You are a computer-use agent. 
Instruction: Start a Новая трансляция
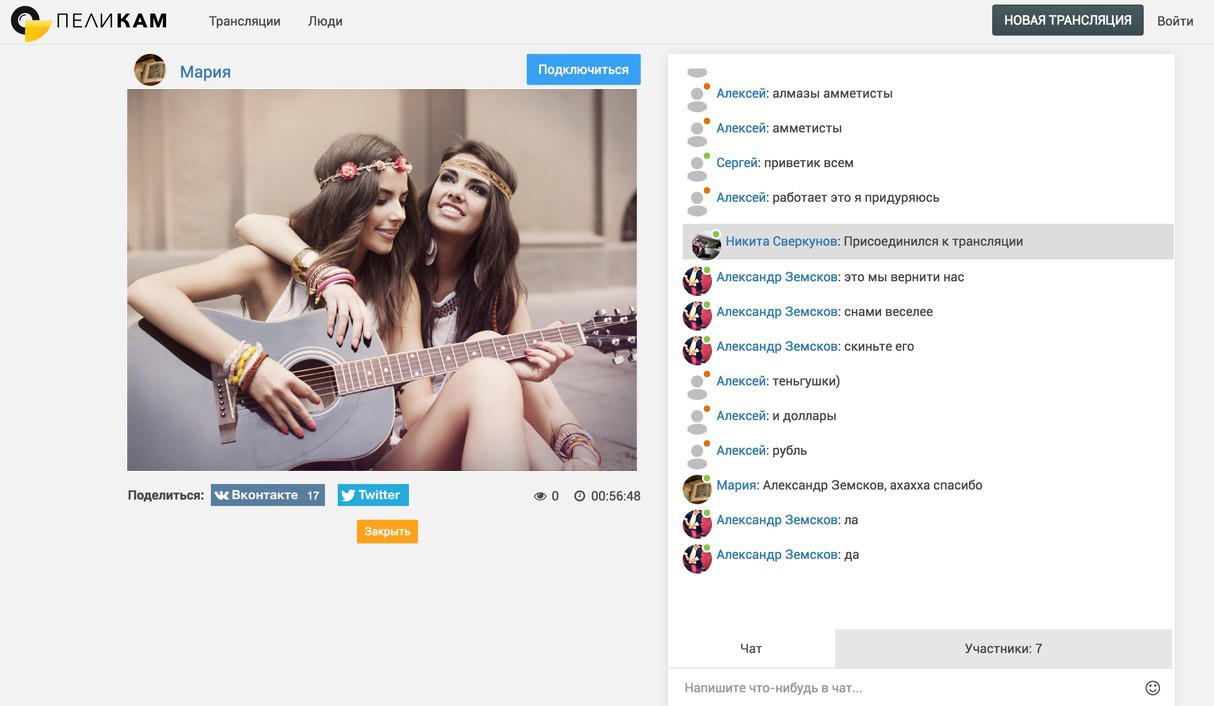pyautogui.click(x=1067, y=20)
